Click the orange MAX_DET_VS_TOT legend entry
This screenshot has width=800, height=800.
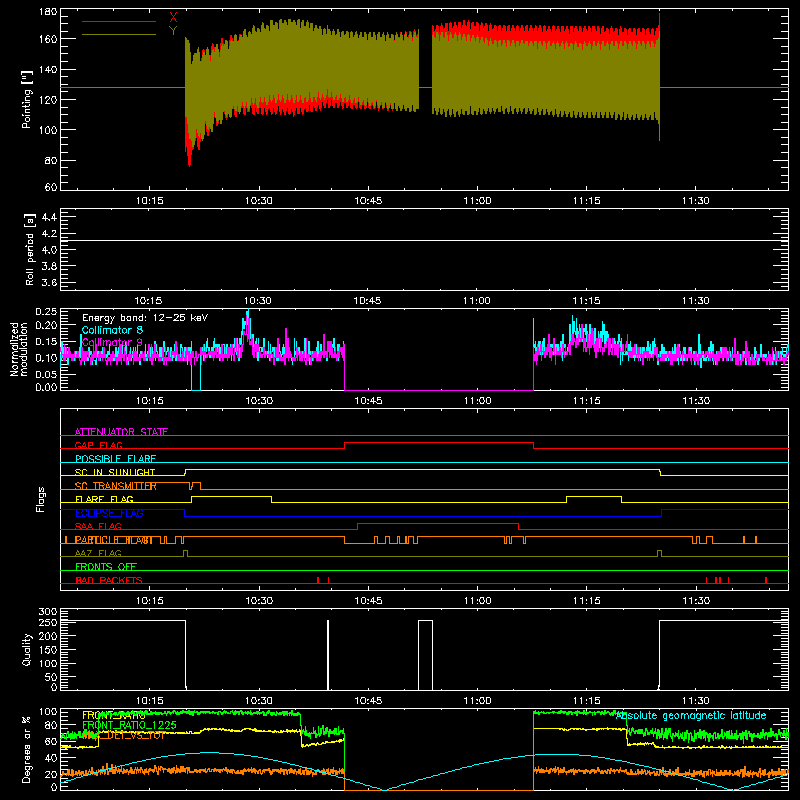pos(124,735)
